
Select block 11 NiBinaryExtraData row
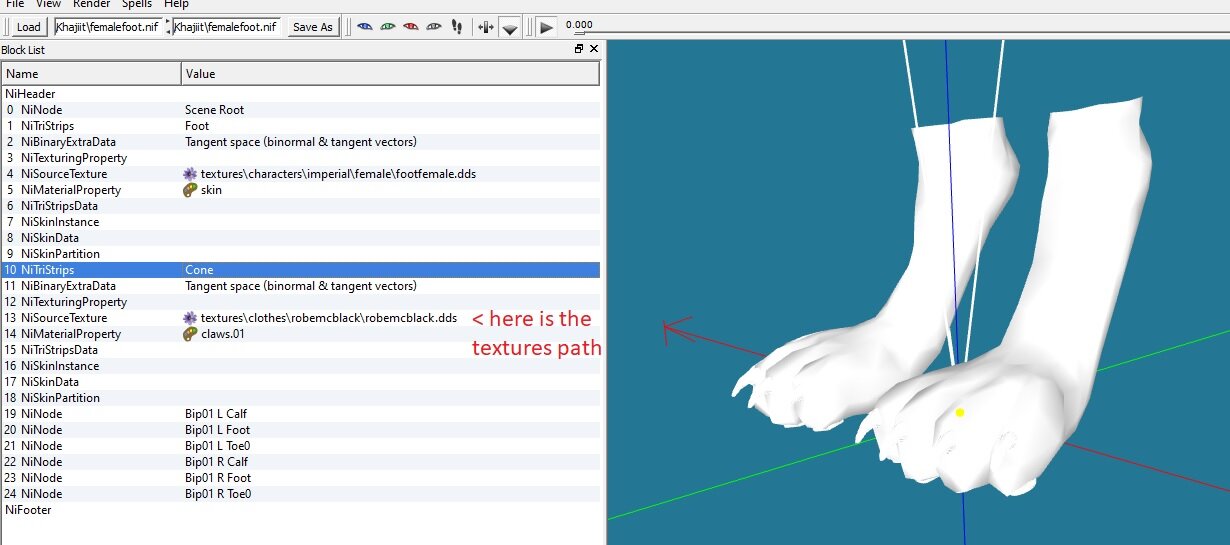[x=300, y=286]
